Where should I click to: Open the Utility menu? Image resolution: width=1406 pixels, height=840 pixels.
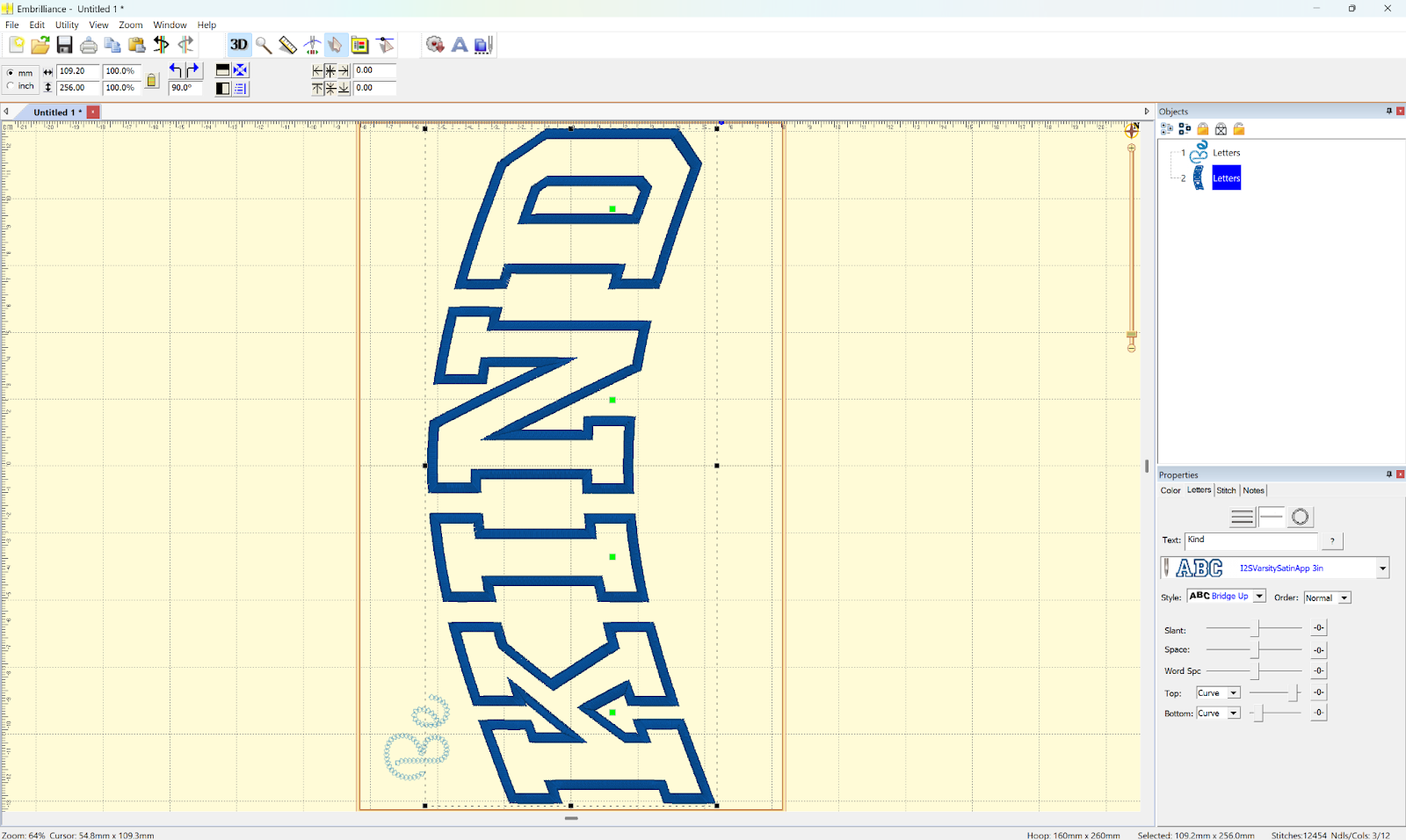[x=67, y=25]
